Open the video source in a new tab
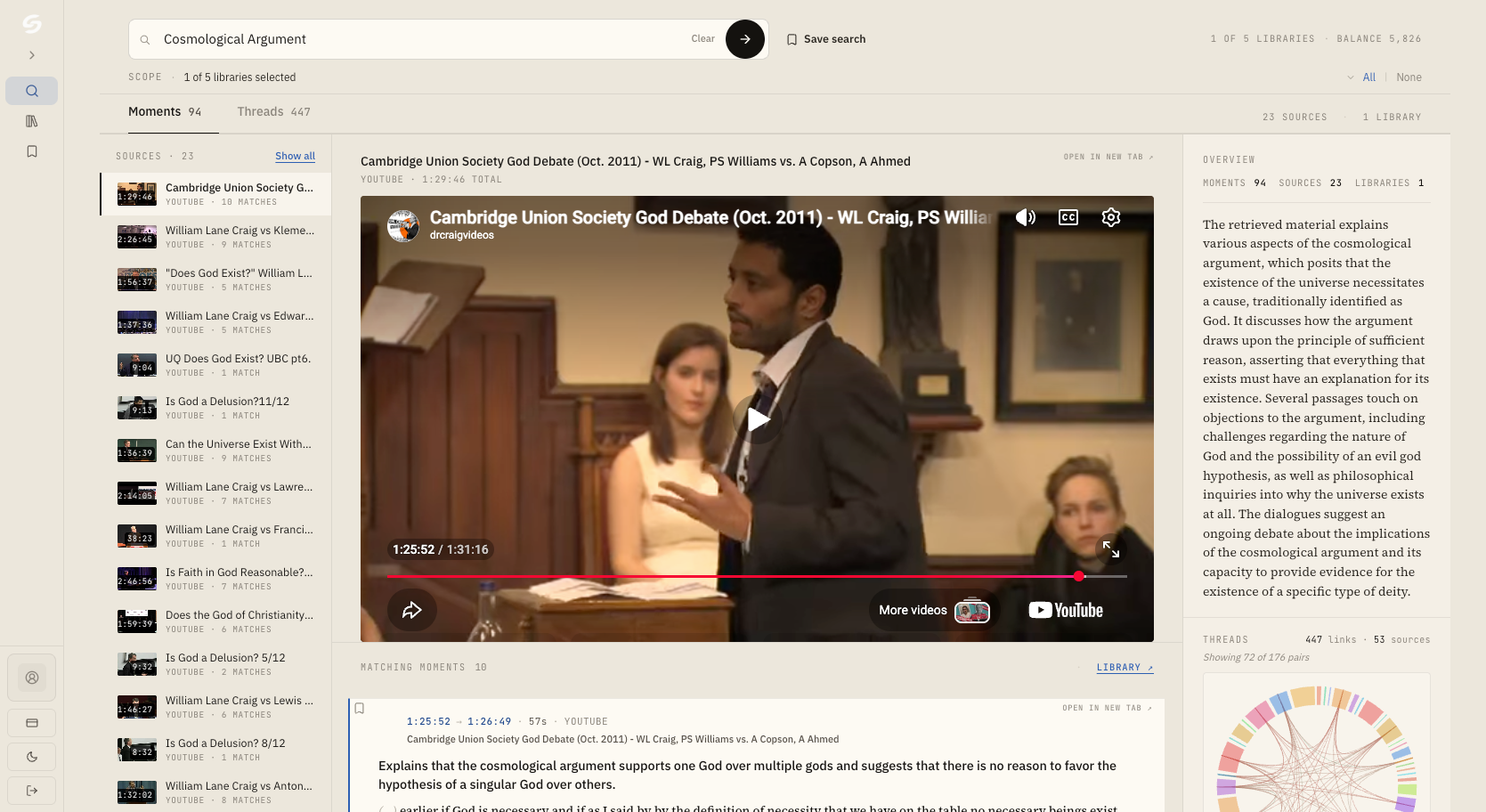 1108,157
